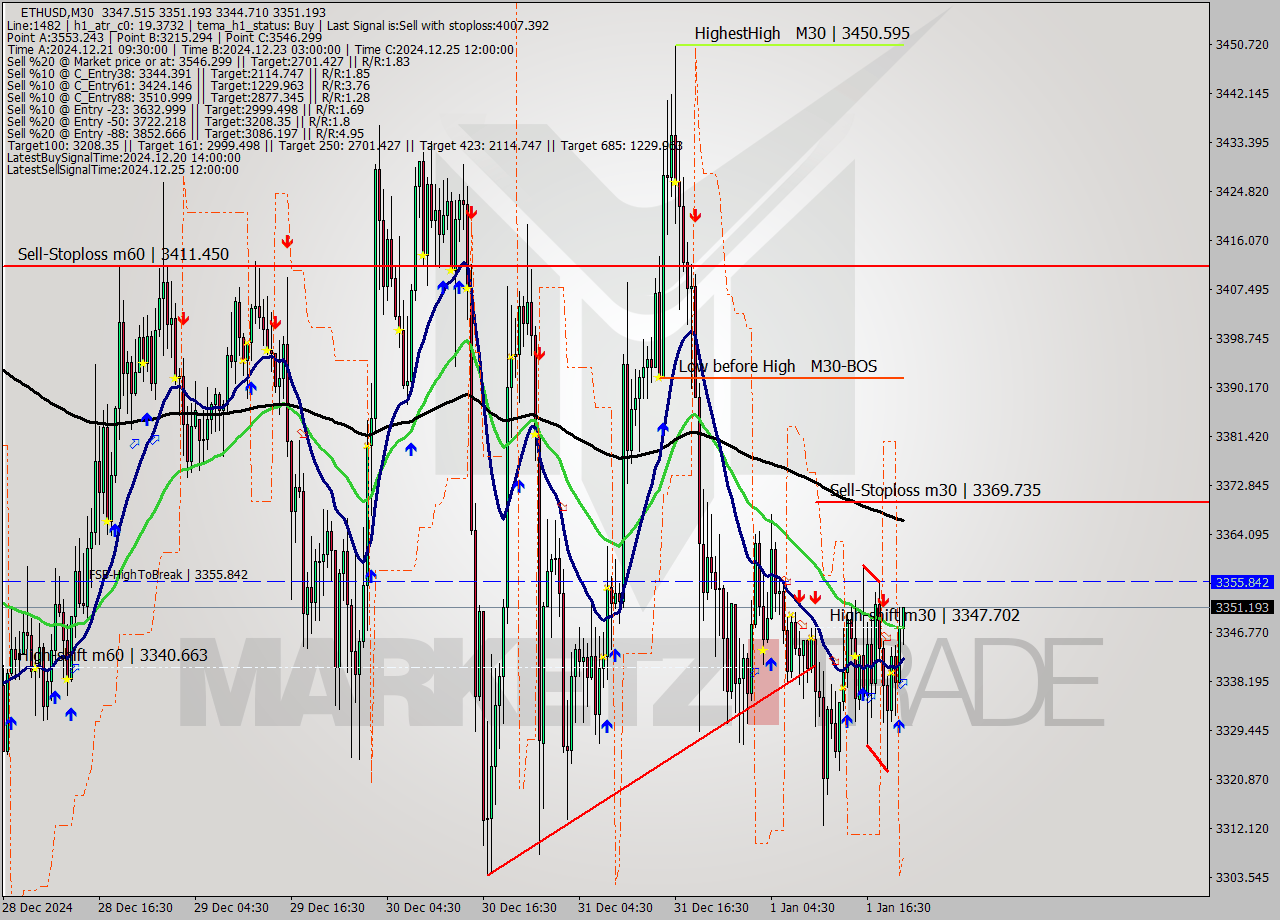
Task: Click the 3320.870 price axis value
Action: (1241, 779)
